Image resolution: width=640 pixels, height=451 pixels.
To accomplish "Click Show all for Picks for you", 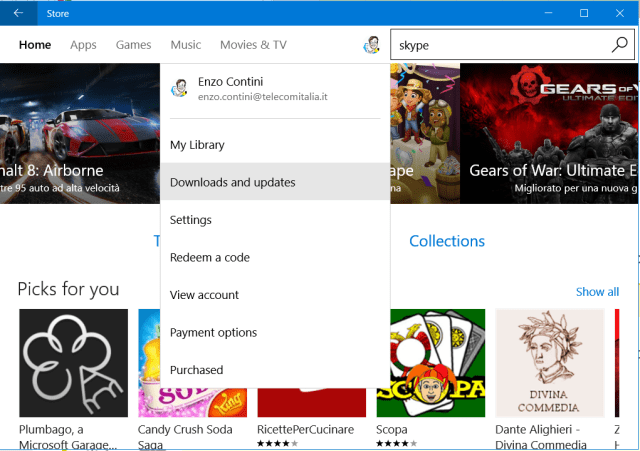I will click(597, 292).
